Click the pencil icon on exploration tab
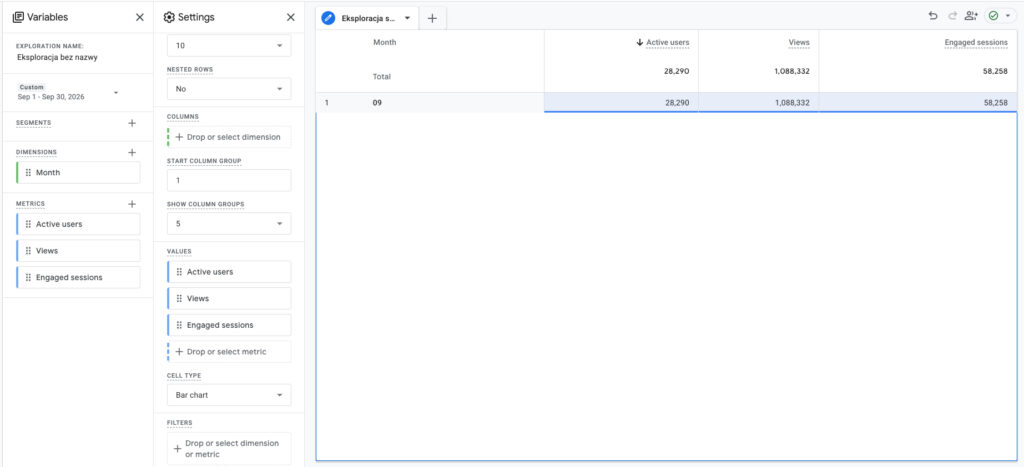Viewport: 1024px width, 467px height. tap(328, 18)
